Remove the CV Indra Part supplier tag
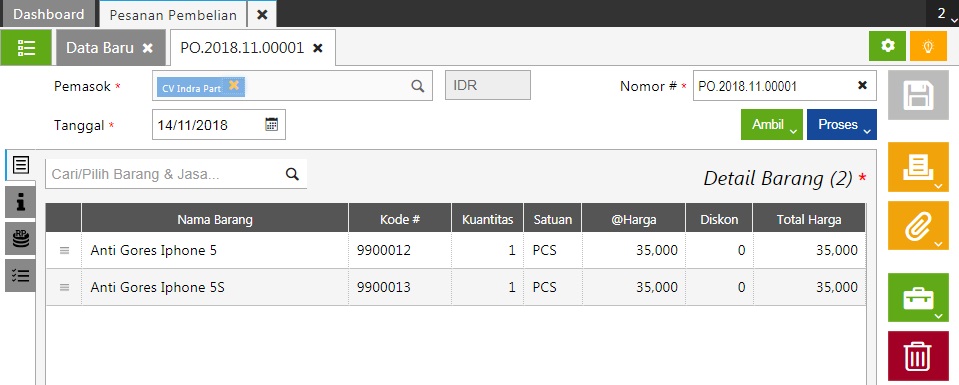Image resolution: width=959 pixels, height=385 pixels. (234, 86)
